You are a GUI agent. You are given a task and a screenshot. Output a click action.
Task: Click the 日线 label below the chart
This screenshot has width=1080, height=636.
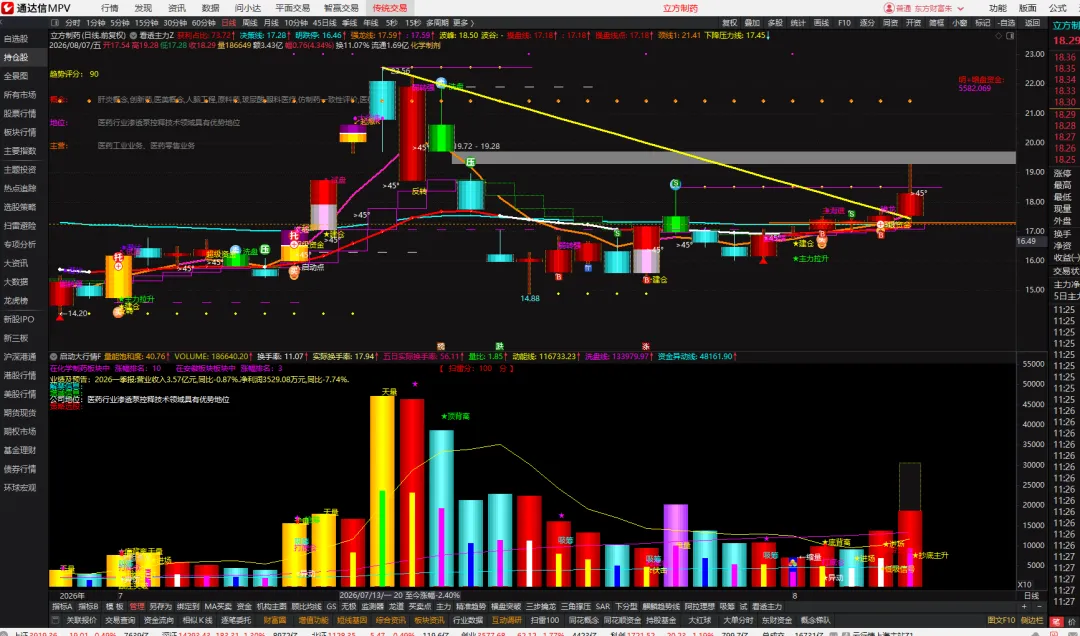pyautogui.click(x=1032, y=595)
